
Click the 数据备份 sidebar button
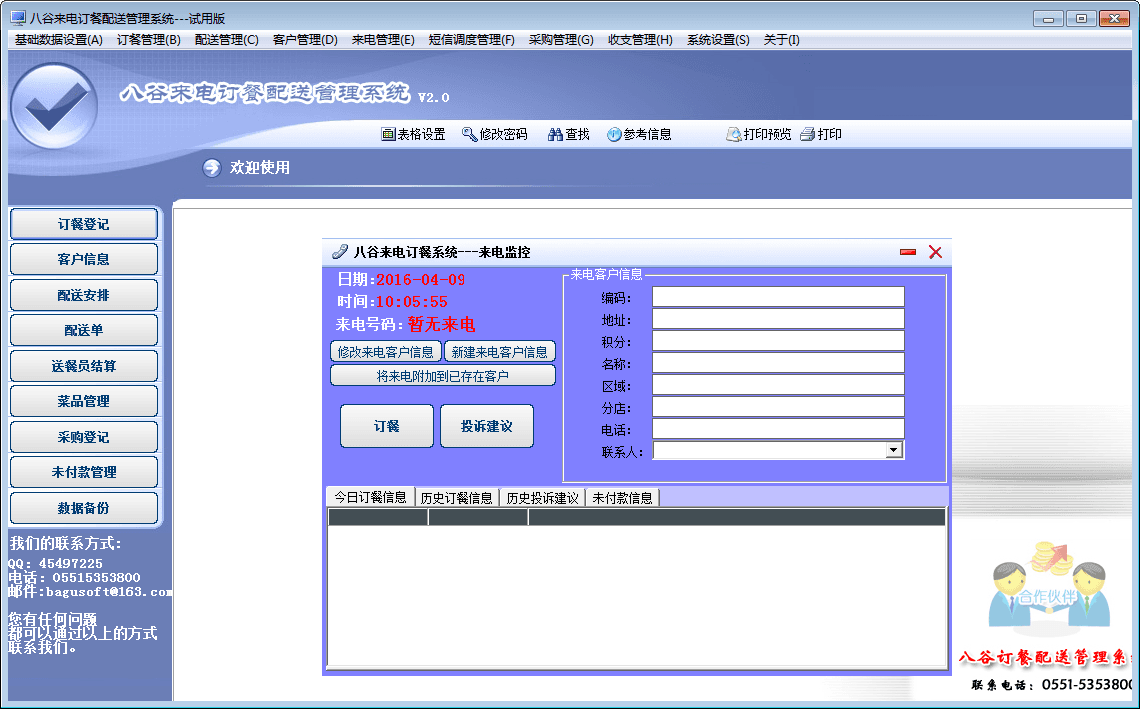tap(84, 508)
